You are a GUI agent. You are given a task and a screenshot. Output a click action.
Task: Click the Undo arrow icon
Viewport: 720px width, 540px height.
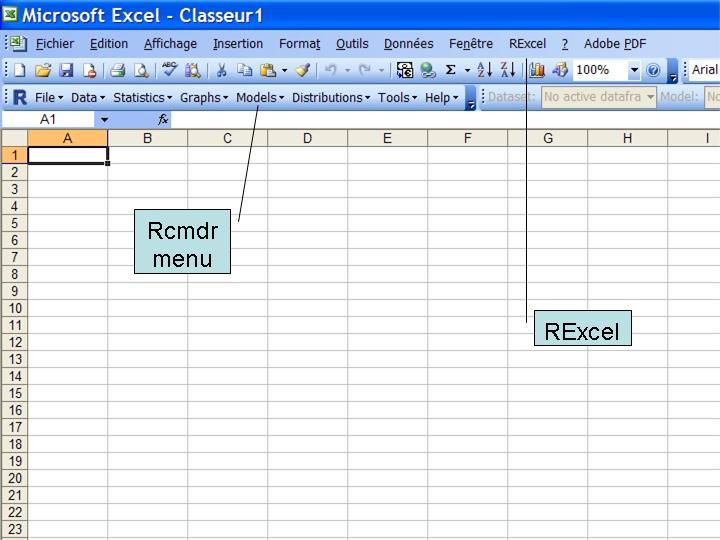[330, 70]
